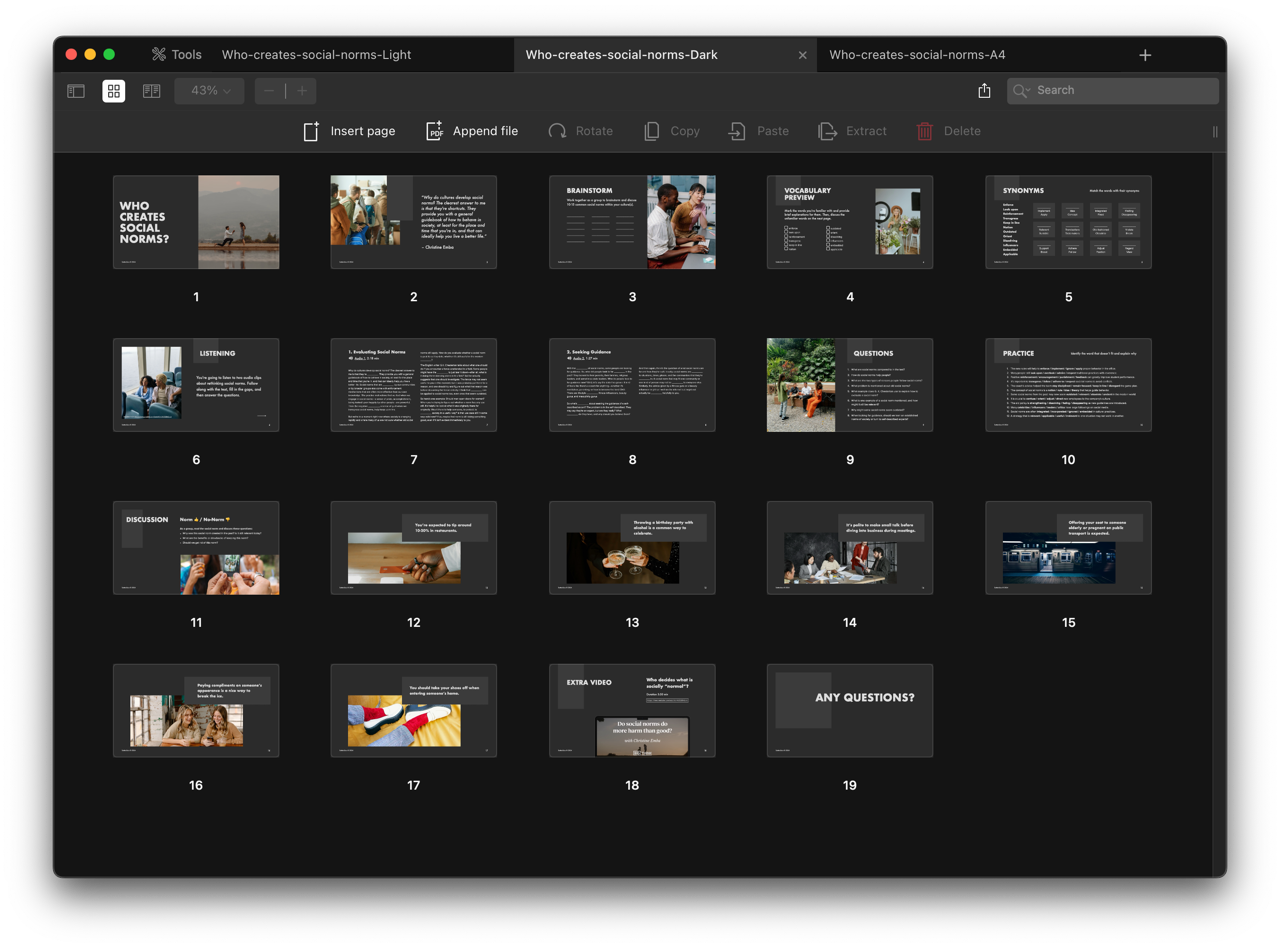The width and height of the screenshot is (1280, 948).
Task: Click the Search field
Action: point(1112,90)
